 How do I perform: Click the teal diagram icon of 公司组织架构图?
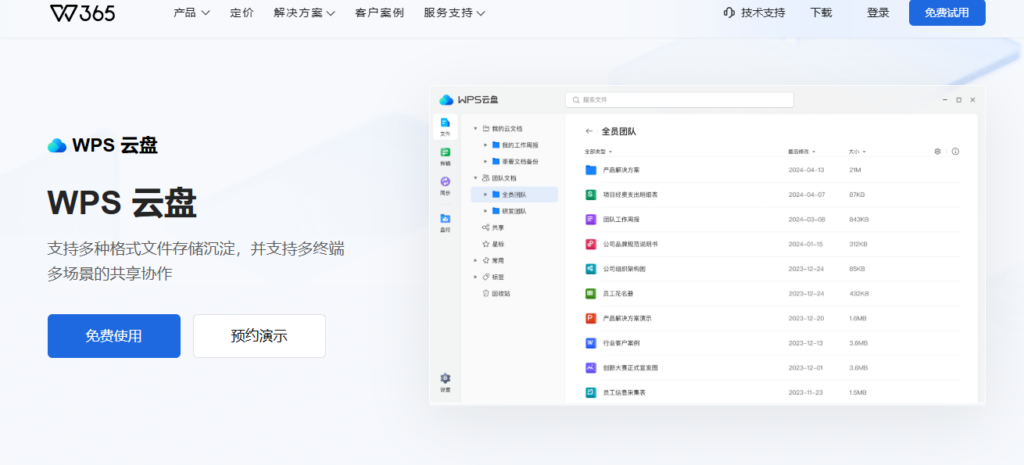(591, 268)
